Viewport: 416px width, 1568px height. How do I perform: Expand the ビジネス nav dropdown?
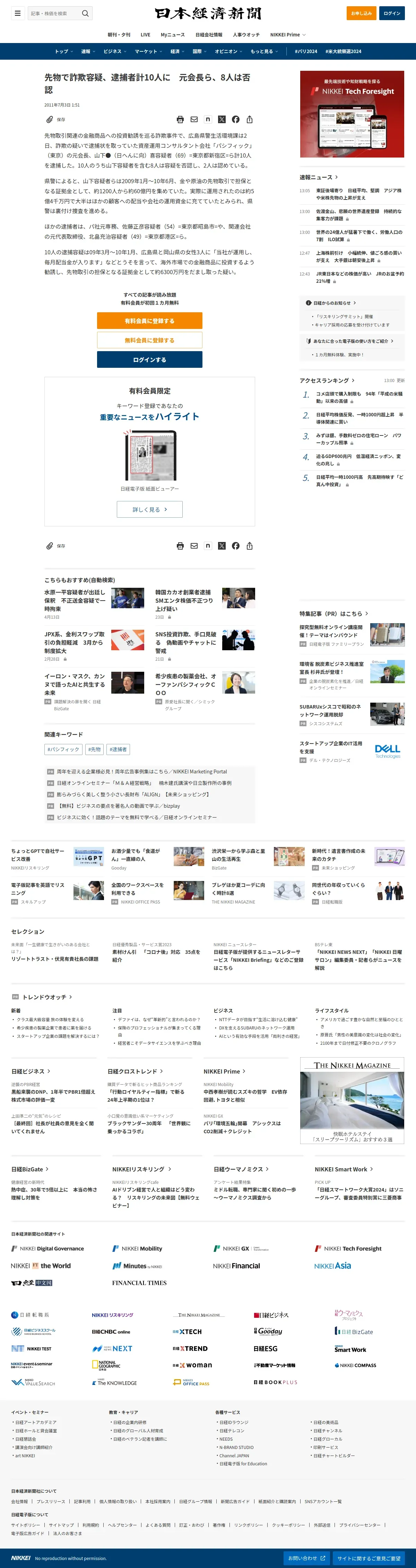(x=115, y=51)
